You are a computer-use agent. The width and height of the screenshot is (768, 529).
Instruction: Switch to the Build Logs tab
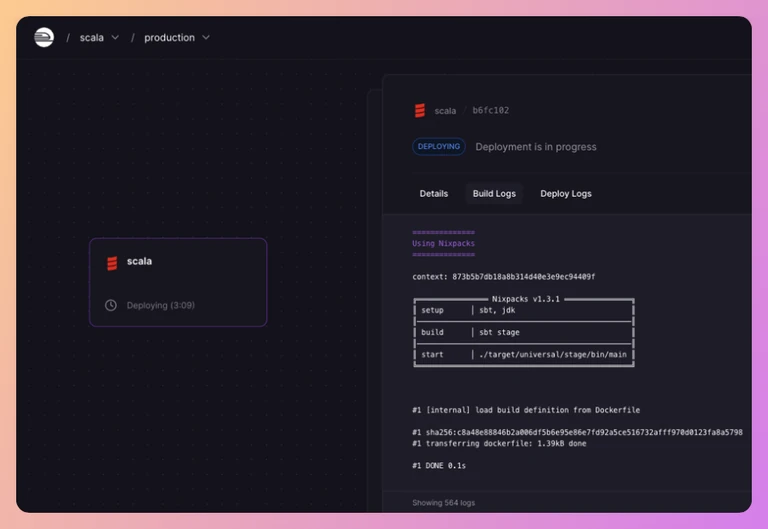pos(494,193)
